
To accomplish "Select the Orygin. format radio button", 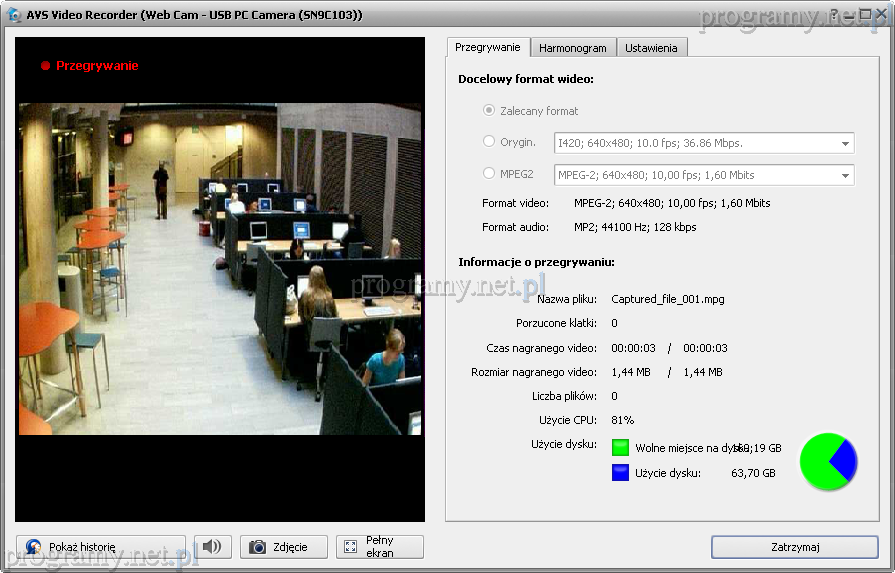I will pyautogui.click(x=489, y=142).
